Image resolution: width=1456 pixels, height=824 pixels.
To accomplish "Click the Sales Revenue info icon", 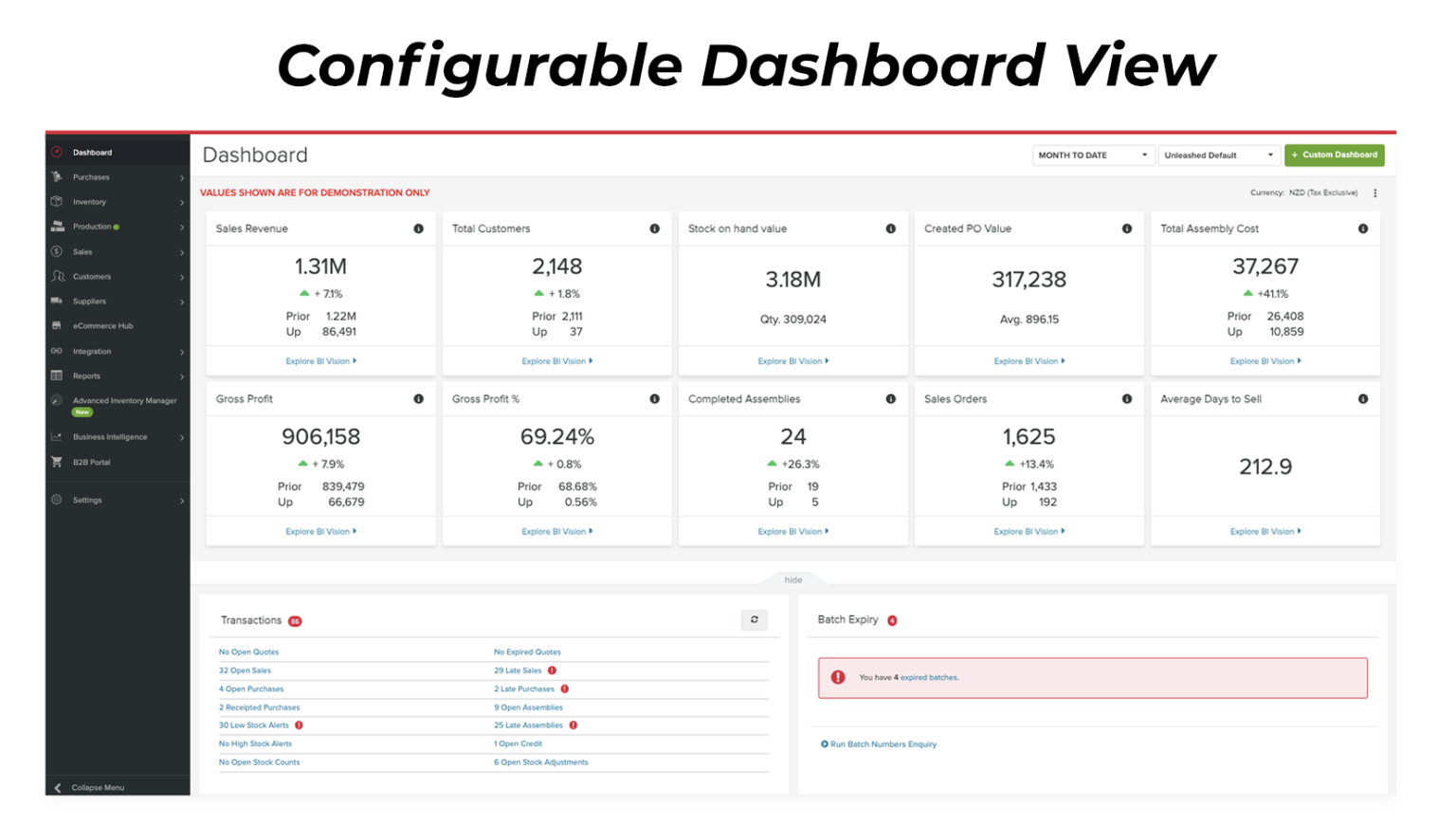I will coord(418,229).
